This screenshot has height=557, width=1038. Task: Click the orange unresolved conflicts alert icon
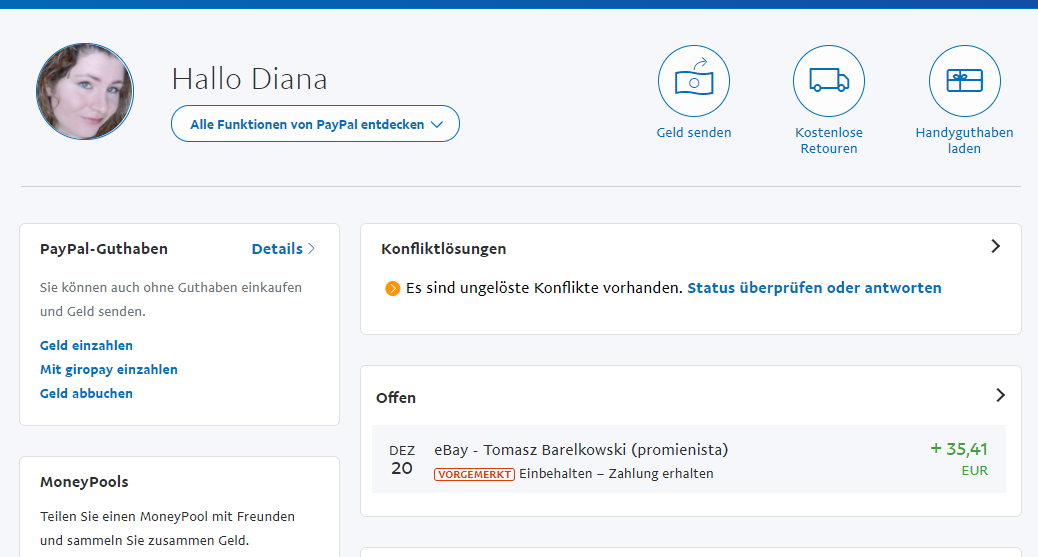(x=393, y=288)
